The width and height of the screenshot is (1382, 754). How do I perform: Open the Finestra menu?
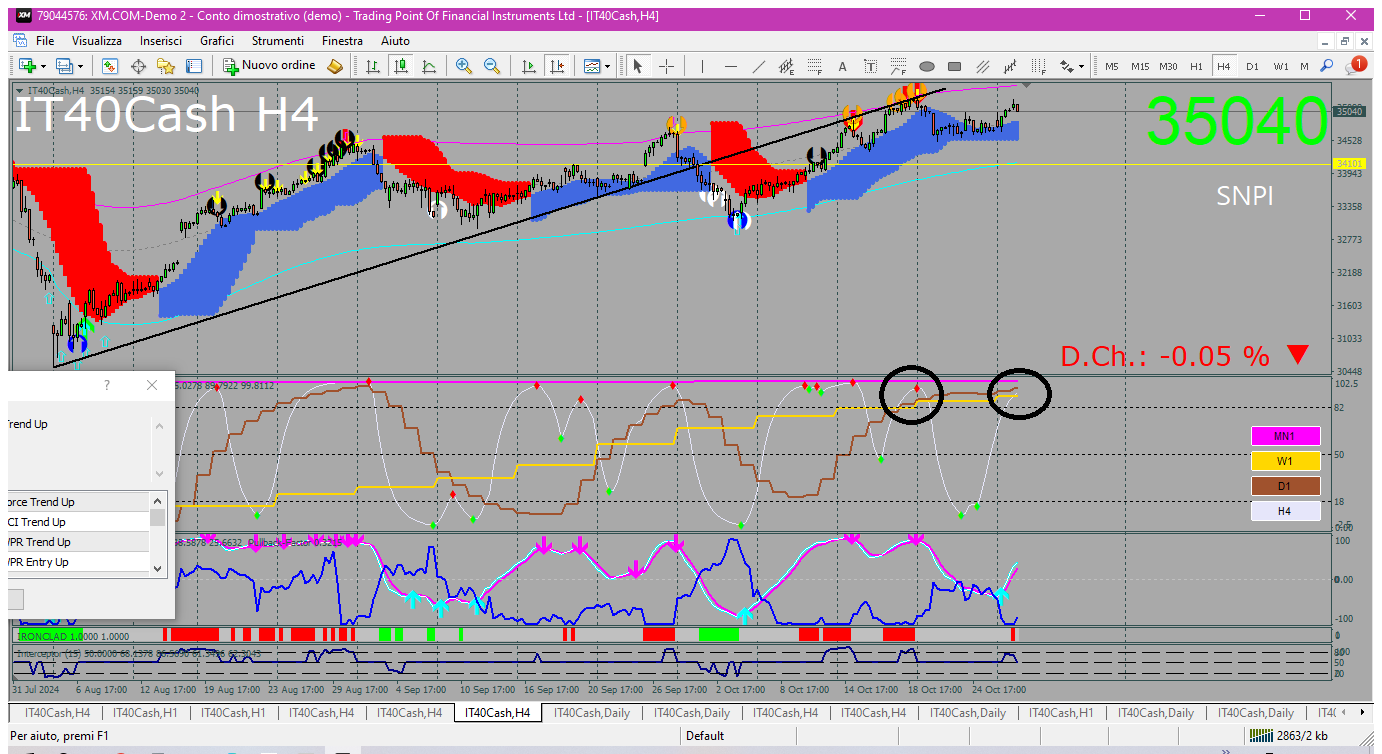[x=342, y=41]
